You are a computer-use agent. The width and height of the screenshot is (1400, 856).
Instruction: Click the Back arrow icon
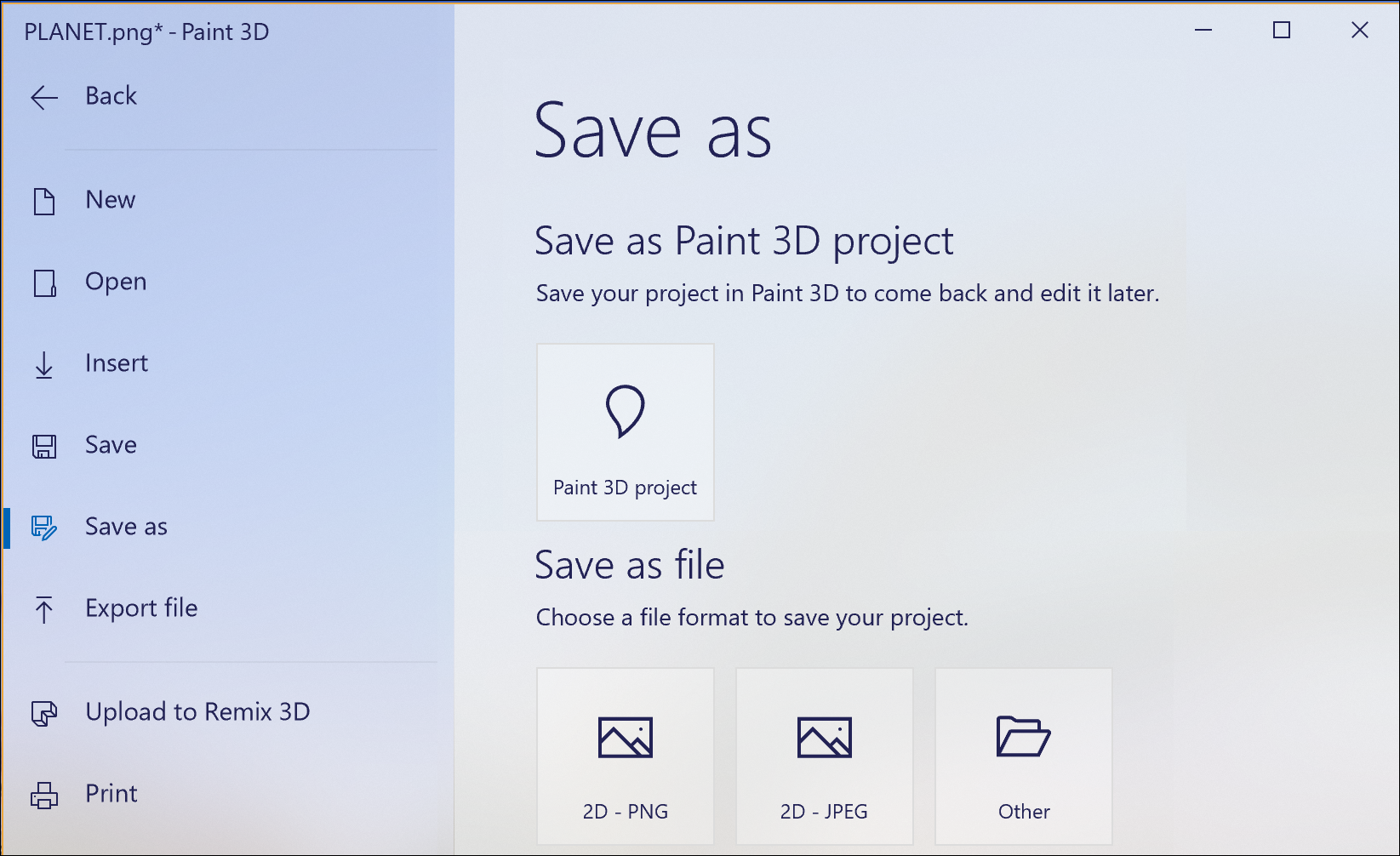point(44,97)
